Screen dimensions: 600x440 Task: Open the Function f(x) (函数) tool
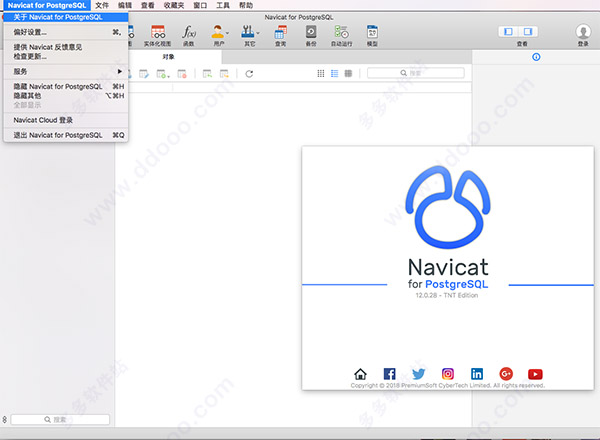[x=189, y=36]
